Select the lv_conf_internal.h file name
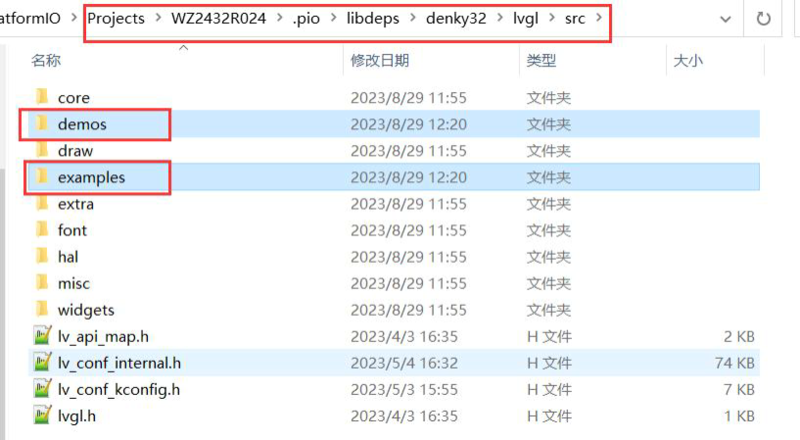Image resolution: width=800 pixels, height=440 pixels. pyautogui.click(x=119, y=363)
